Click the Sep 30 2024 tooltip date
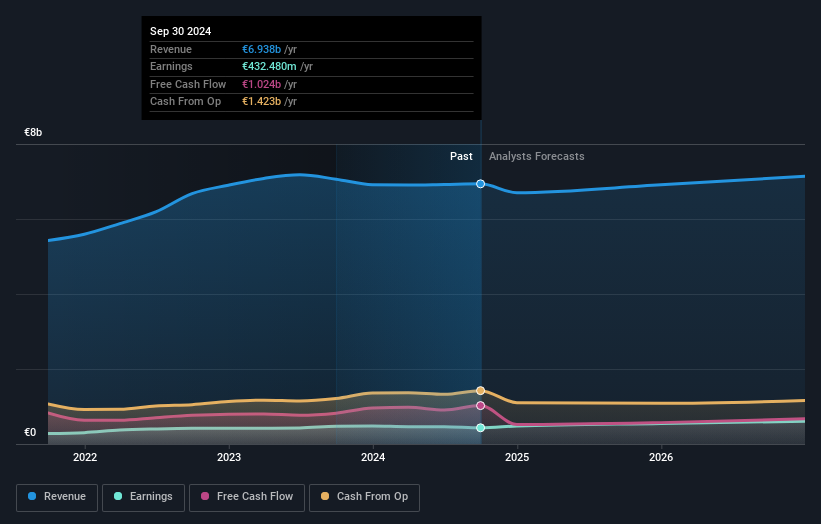 pyautogui.click(x=181, y=31)
